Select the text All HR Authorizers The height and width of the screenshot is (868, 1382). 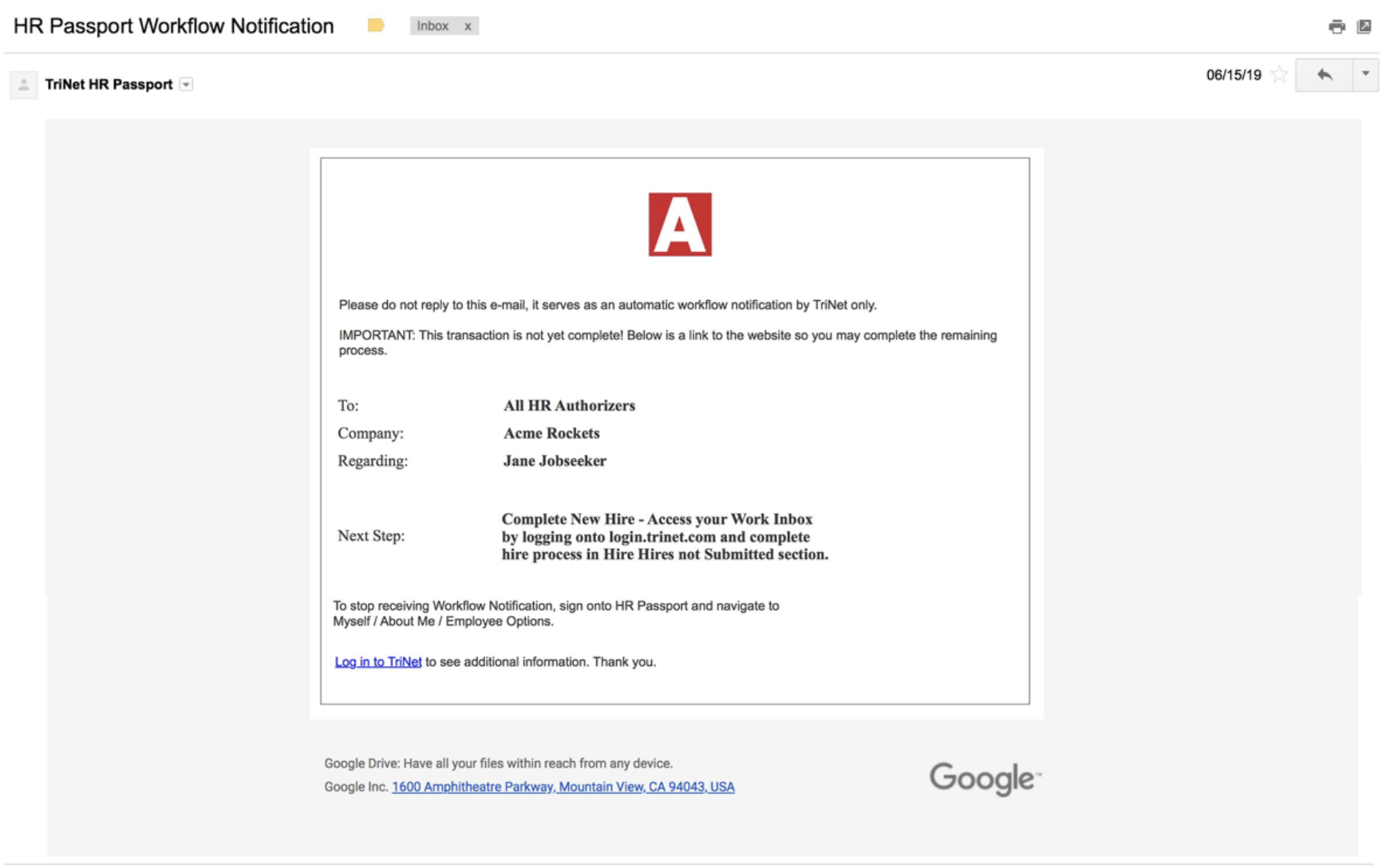(569, 405)
